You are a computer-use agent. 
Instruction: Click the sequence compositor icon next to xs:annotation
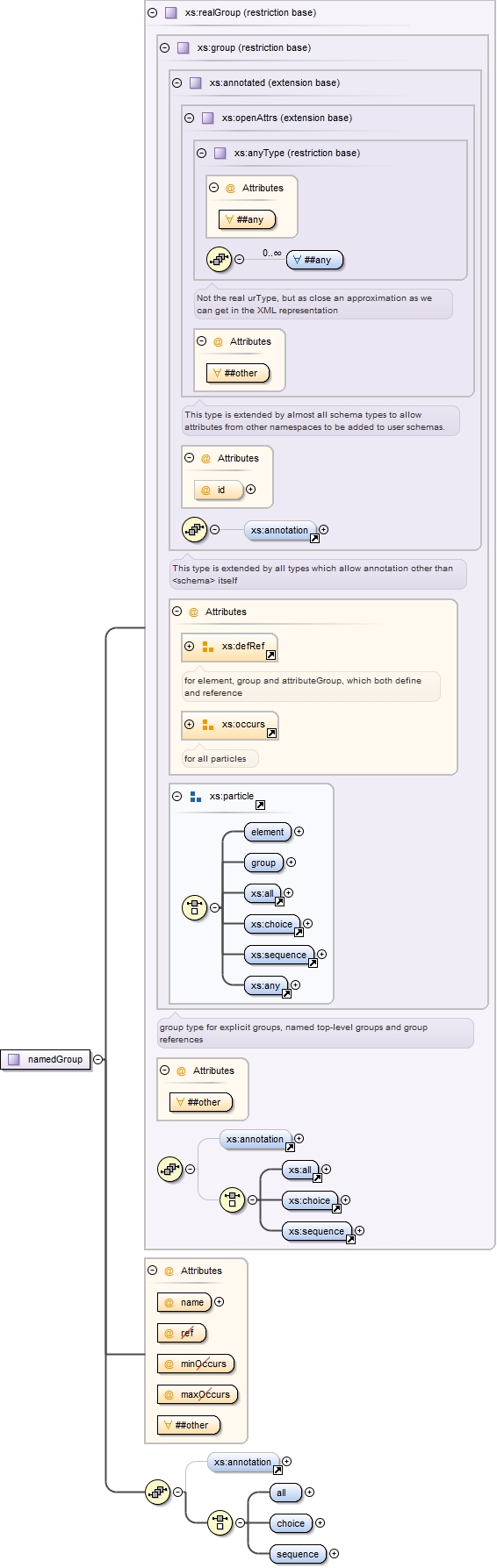point(194,530)
